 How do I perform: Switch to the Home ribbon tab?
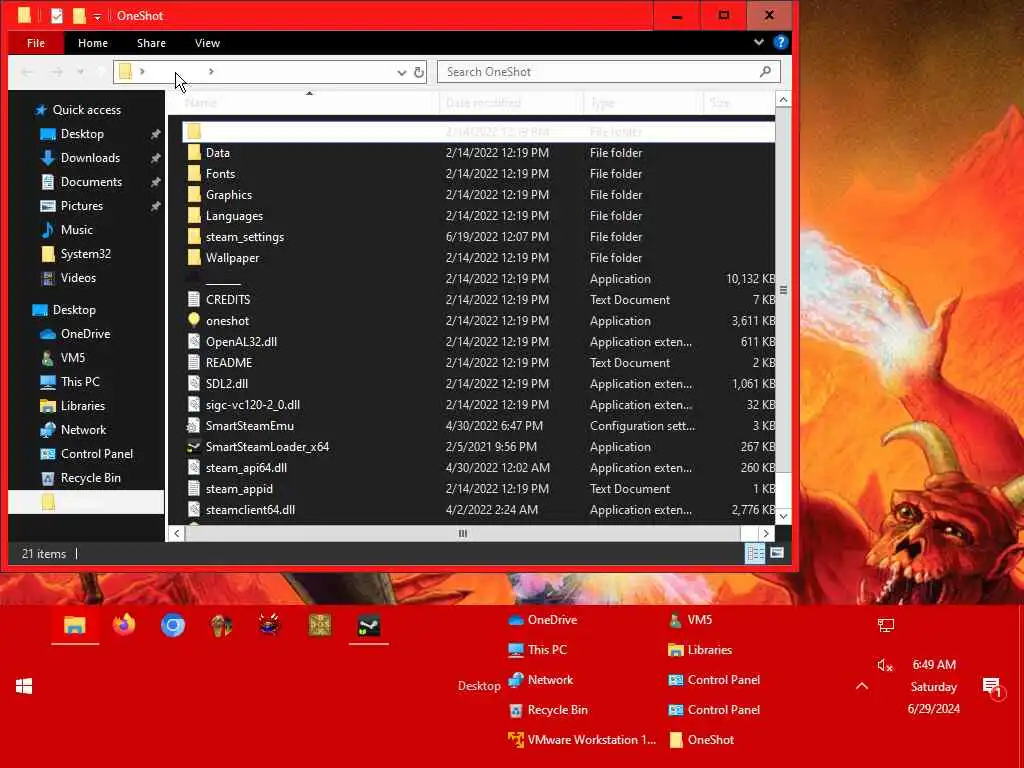click(93, 43)
